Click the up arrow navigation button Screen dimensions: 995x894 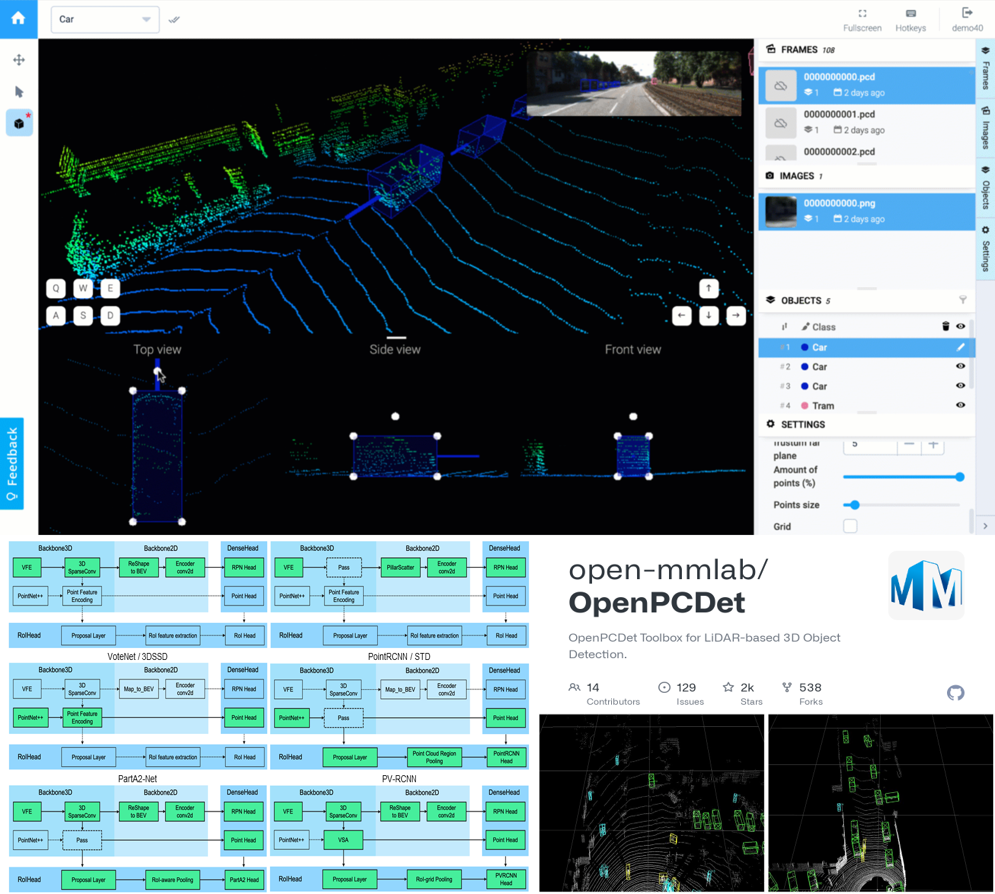[709, 289]
